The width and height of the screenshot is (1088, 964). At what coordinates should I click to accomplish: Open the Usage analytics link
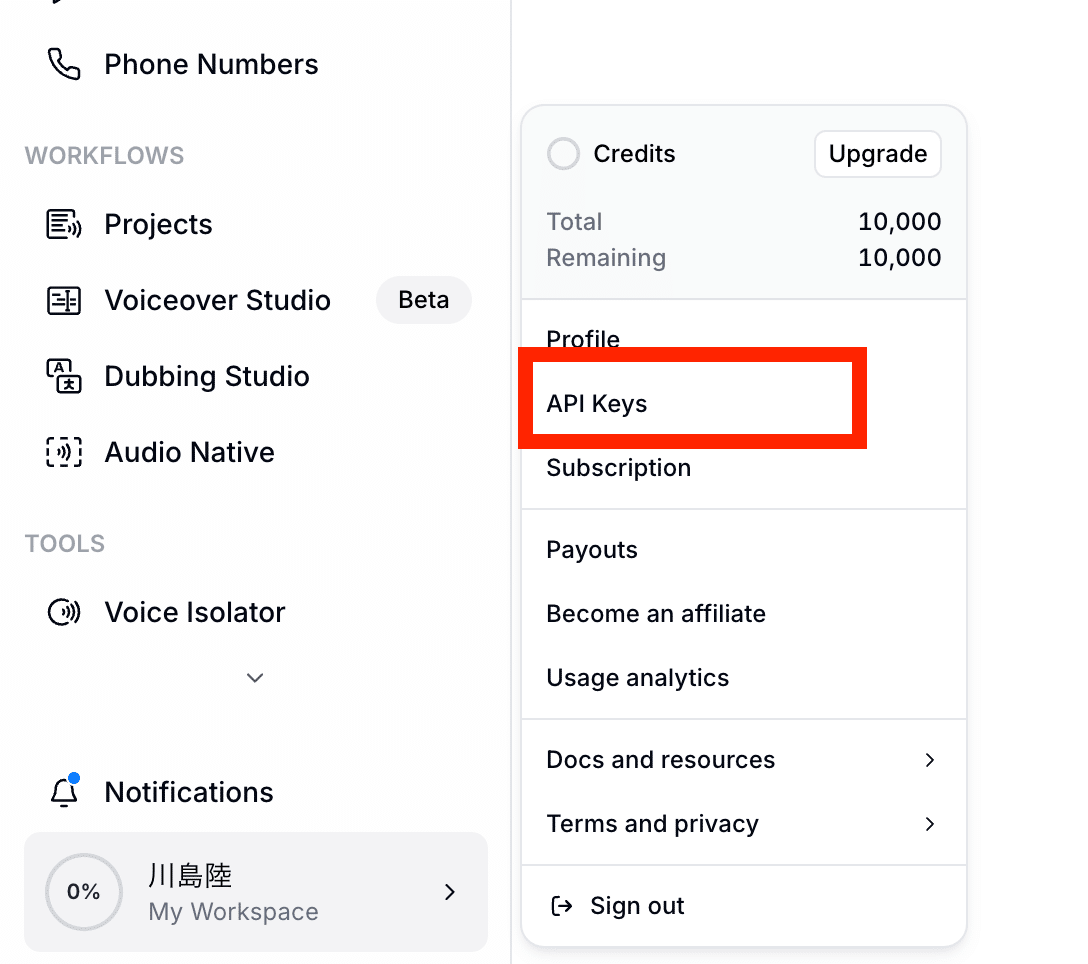point(637,678)
